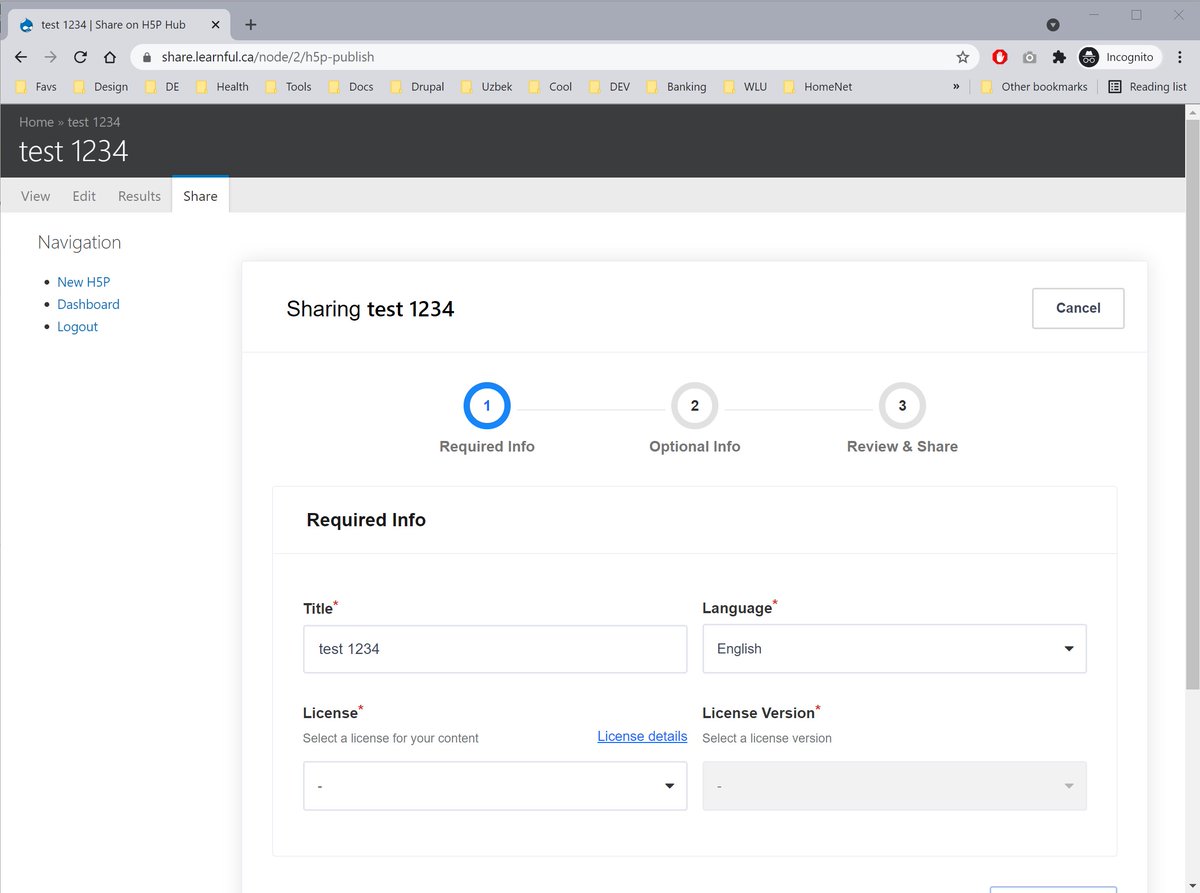Open the Extensions puzzle-piece menu
The image size is (1200, 893).
pos(1059,57)
